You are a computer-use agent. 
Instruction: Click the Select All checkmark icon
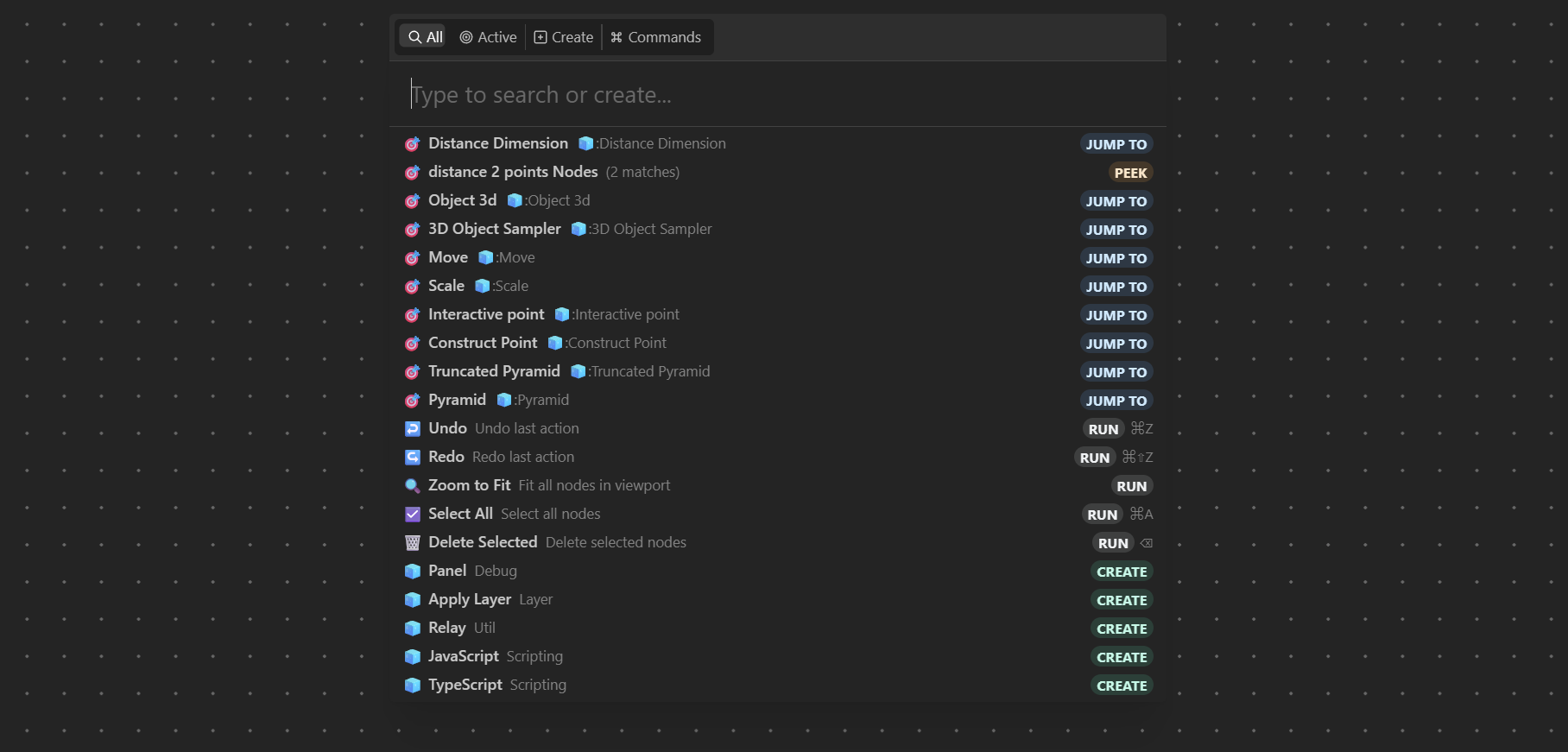(x=413, y=515)
